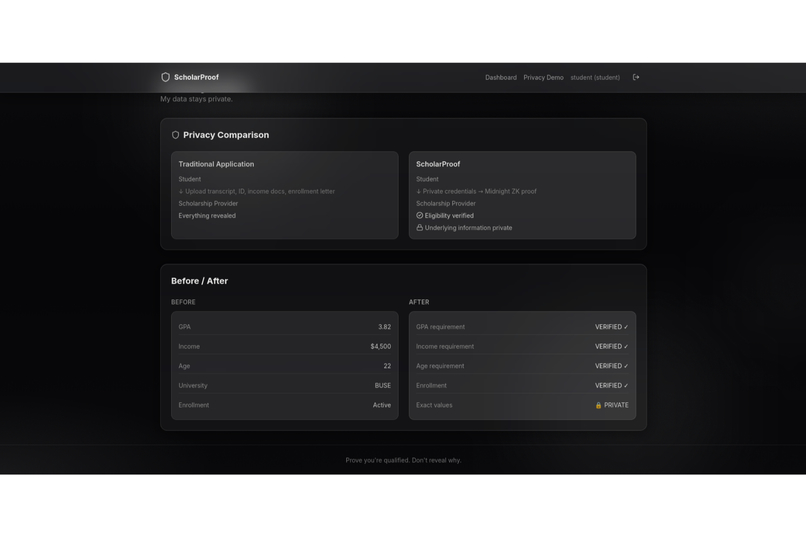Image resolution: width=806 pixels, height=537 pixels.
Task: Click Student label in ScholarProof card
Action: 427,179
